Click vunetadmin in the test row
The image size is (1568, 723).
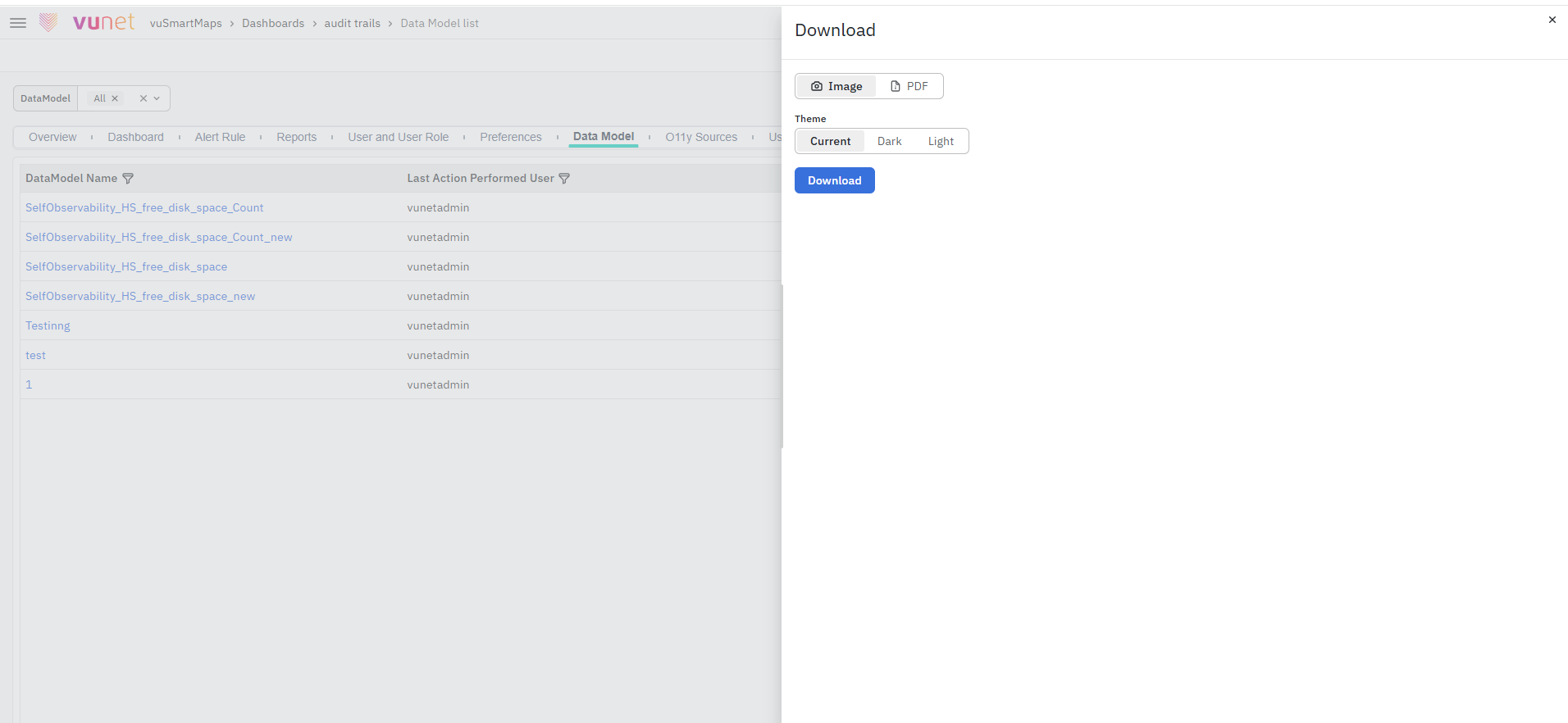tap(438, 356)
